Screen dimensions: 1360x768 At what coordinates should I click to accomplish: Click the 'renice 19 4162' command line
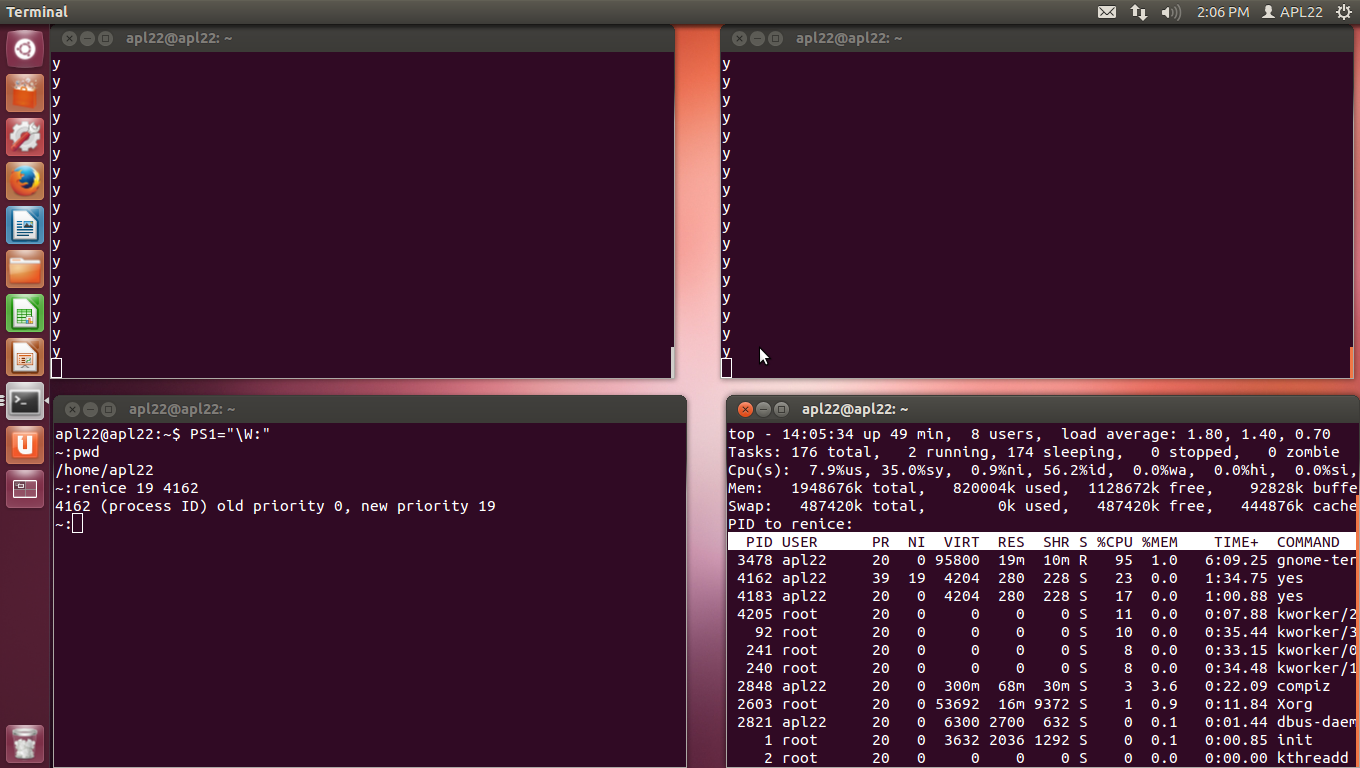[x=127, y=488]
